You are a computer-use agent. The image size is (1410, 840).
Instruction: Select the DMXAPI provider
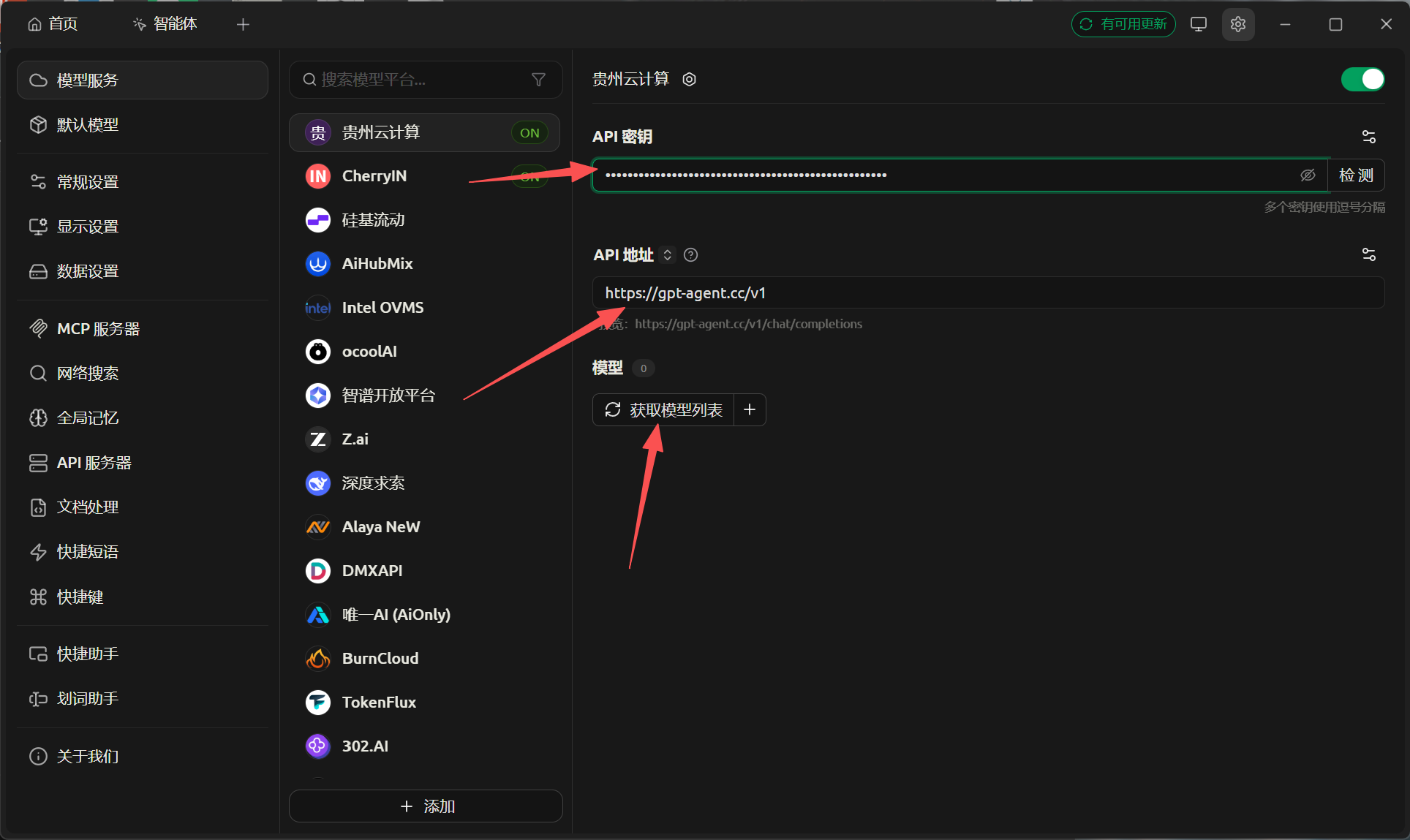click(x=425, y=571)
